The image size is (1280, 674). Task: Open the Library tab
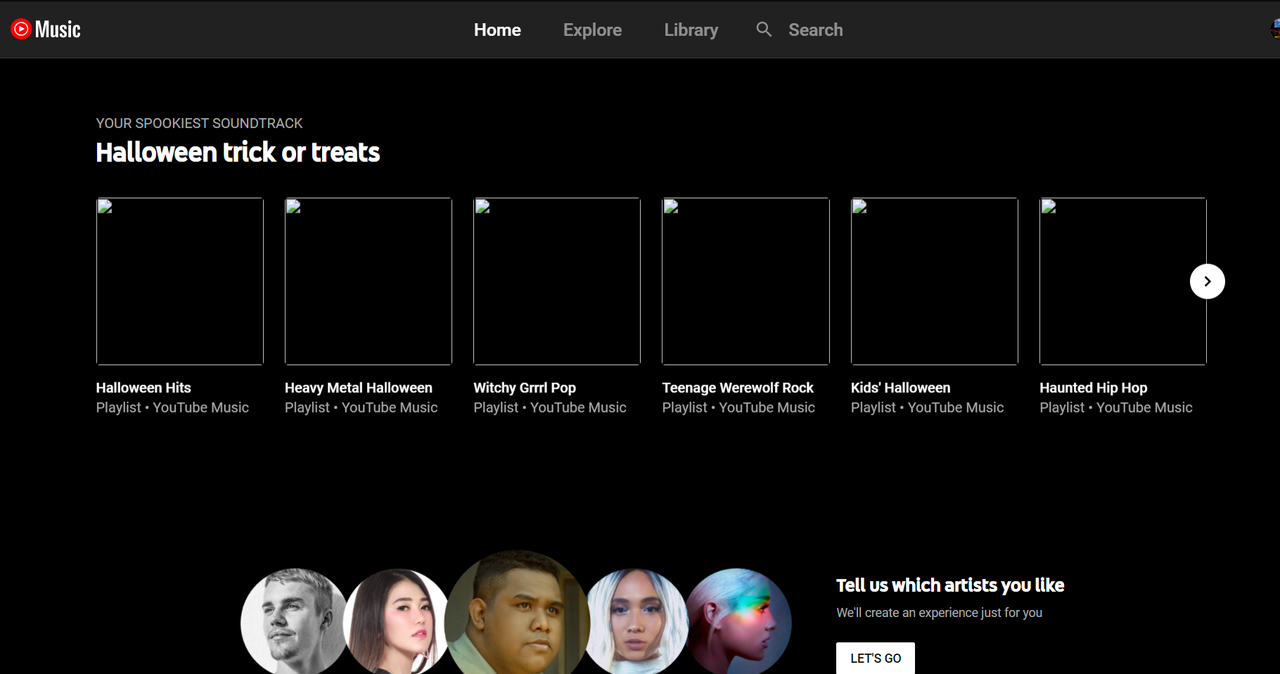tap(691, 30)
